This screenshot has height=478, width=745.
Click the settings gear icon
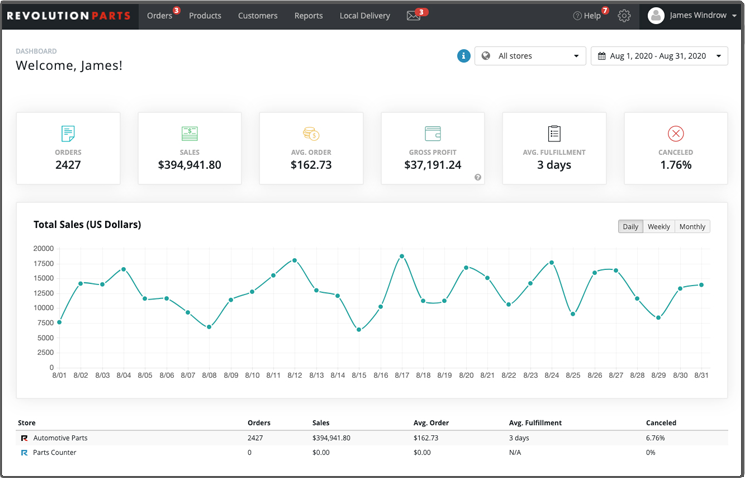click(624, 16)
